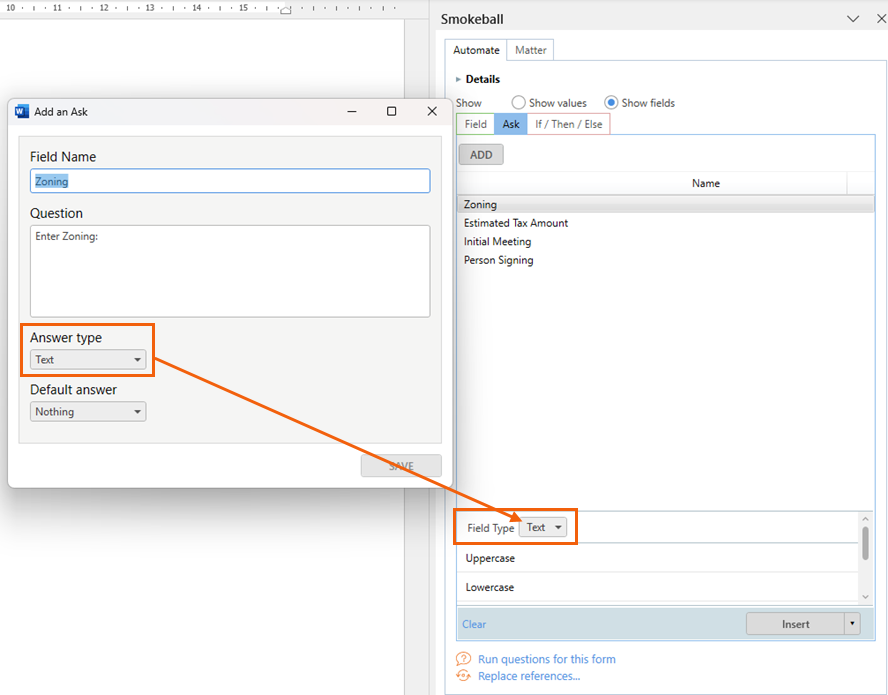Click the Replace references icon
The image size is (888, 695).
point(463,676)
